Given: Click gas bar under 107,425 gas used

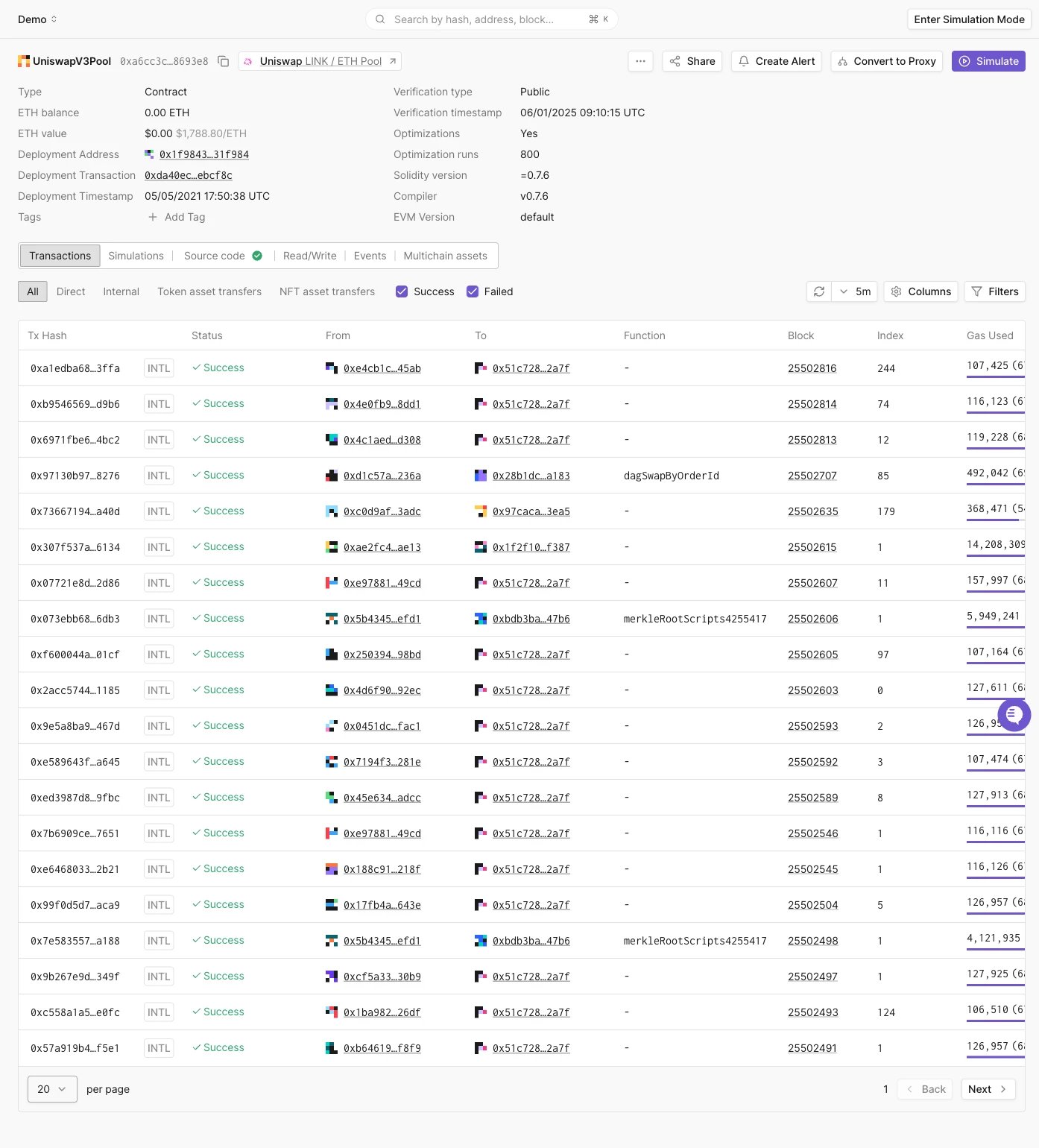Looking at the screenshot, I should pyautogui.click(x=996, y=377).
